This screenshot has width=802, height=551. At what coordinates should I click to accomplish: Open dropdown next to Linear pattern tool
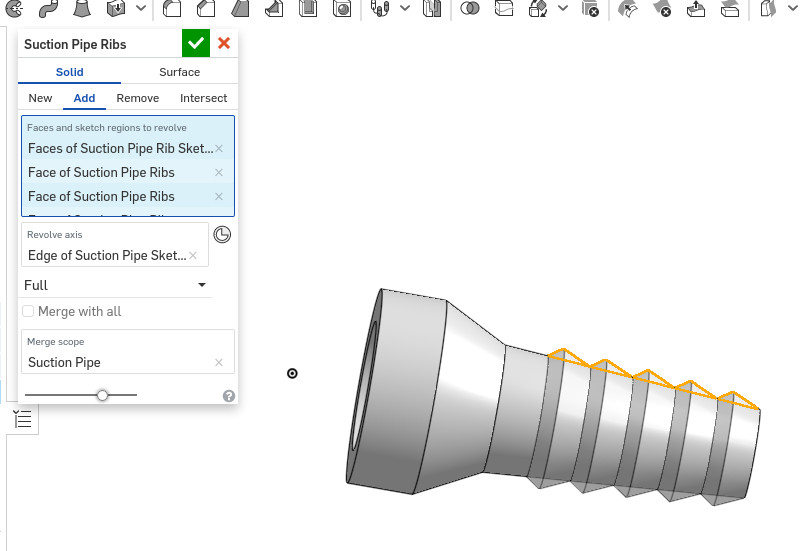point(405,8)
